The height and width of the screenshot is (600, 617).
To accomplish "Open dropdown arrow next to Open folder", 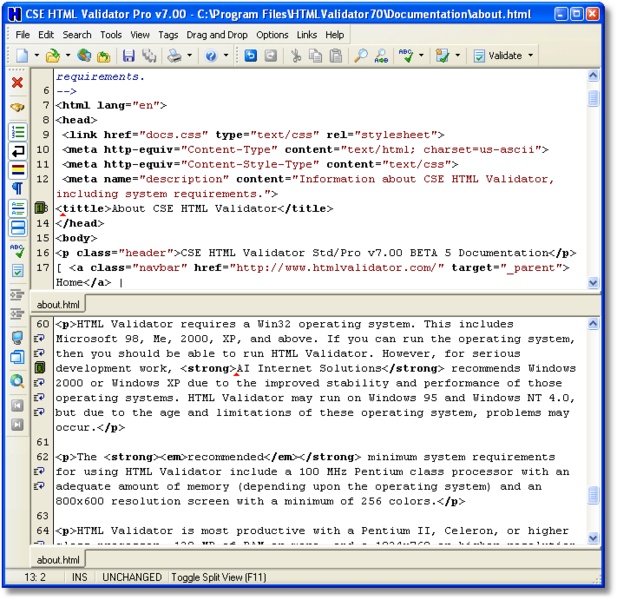I will pyautogui.click(x=68, y=55).
